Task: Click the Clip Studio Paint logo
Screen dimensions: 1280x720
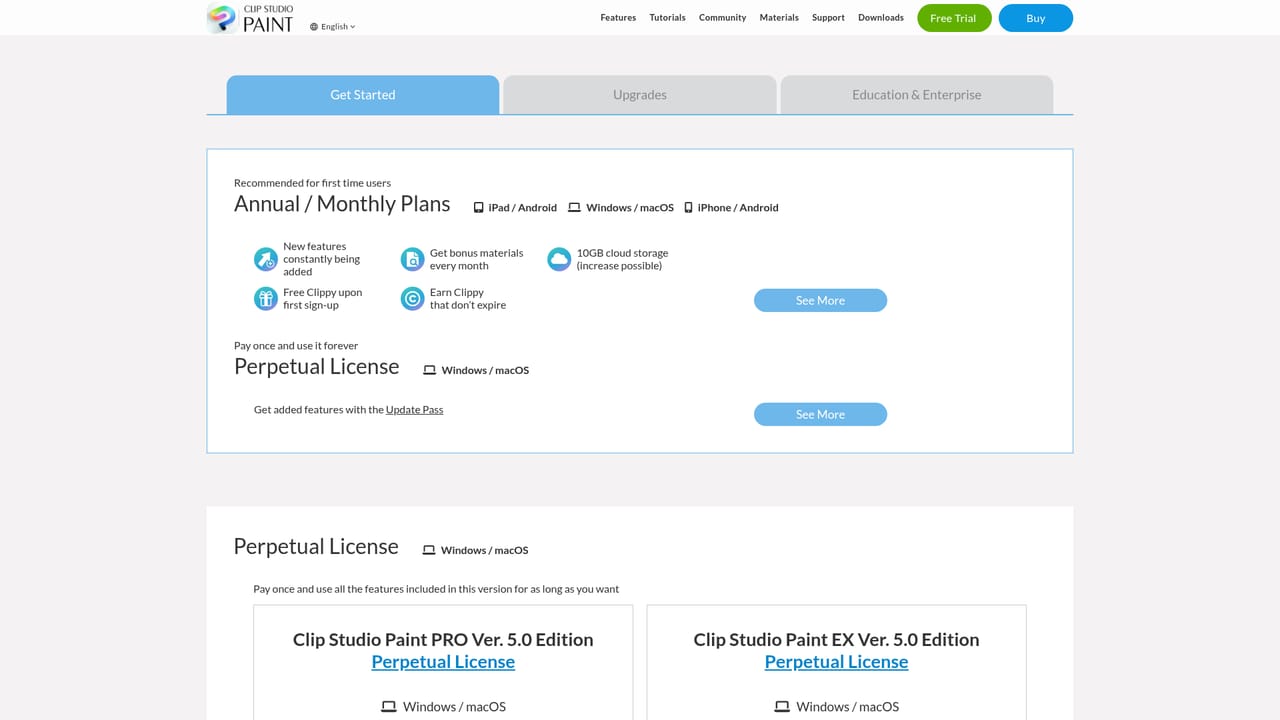Action: click(250, 18)
